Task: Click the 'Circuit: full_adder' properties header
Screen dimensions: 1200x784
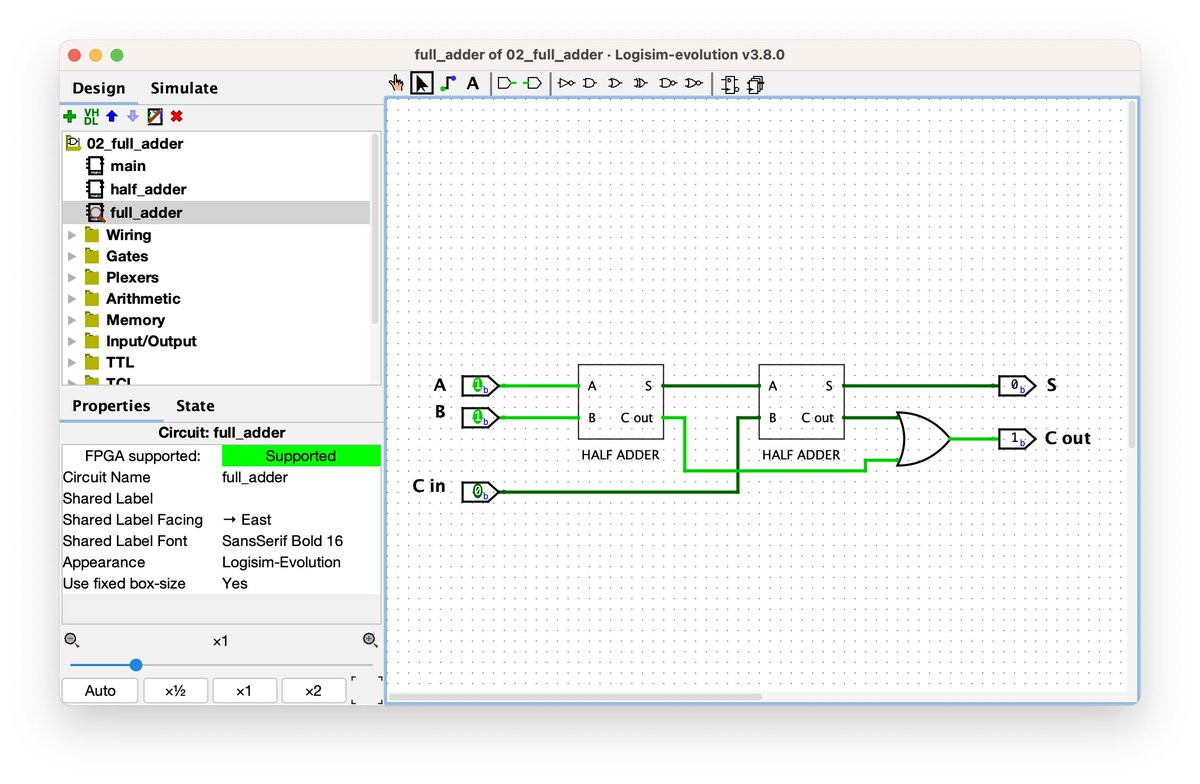Action: [222, 433]
